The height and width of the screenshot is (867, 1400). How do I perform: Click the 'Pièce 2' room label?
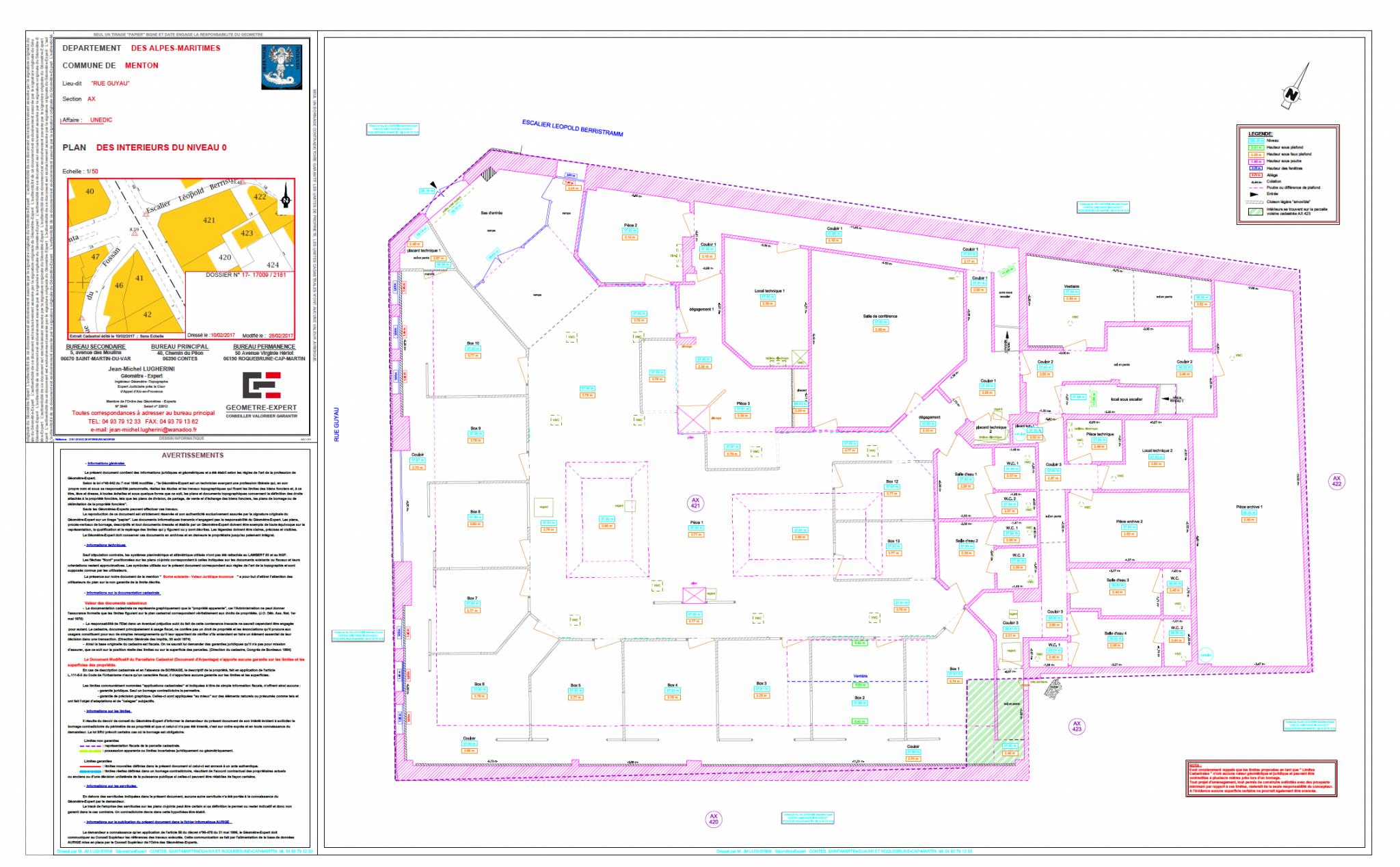(630, 225)
